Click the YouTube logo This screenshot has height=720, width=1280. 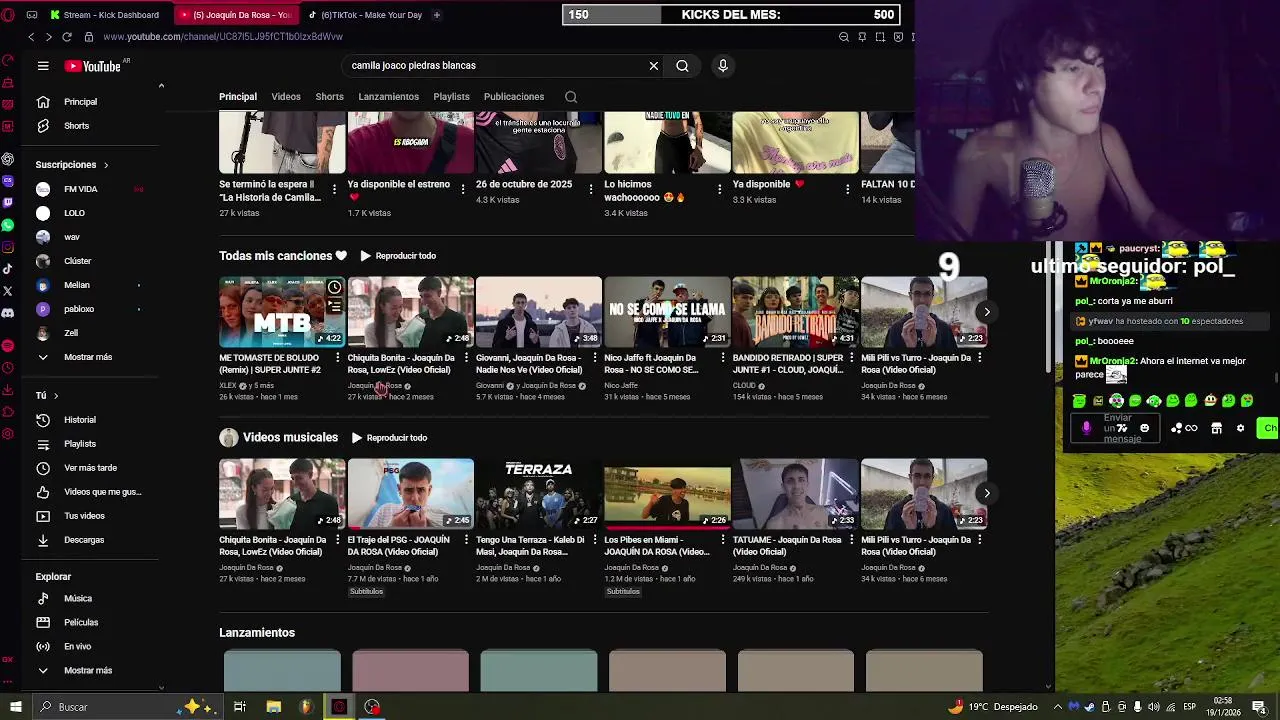tap(93, 66)
